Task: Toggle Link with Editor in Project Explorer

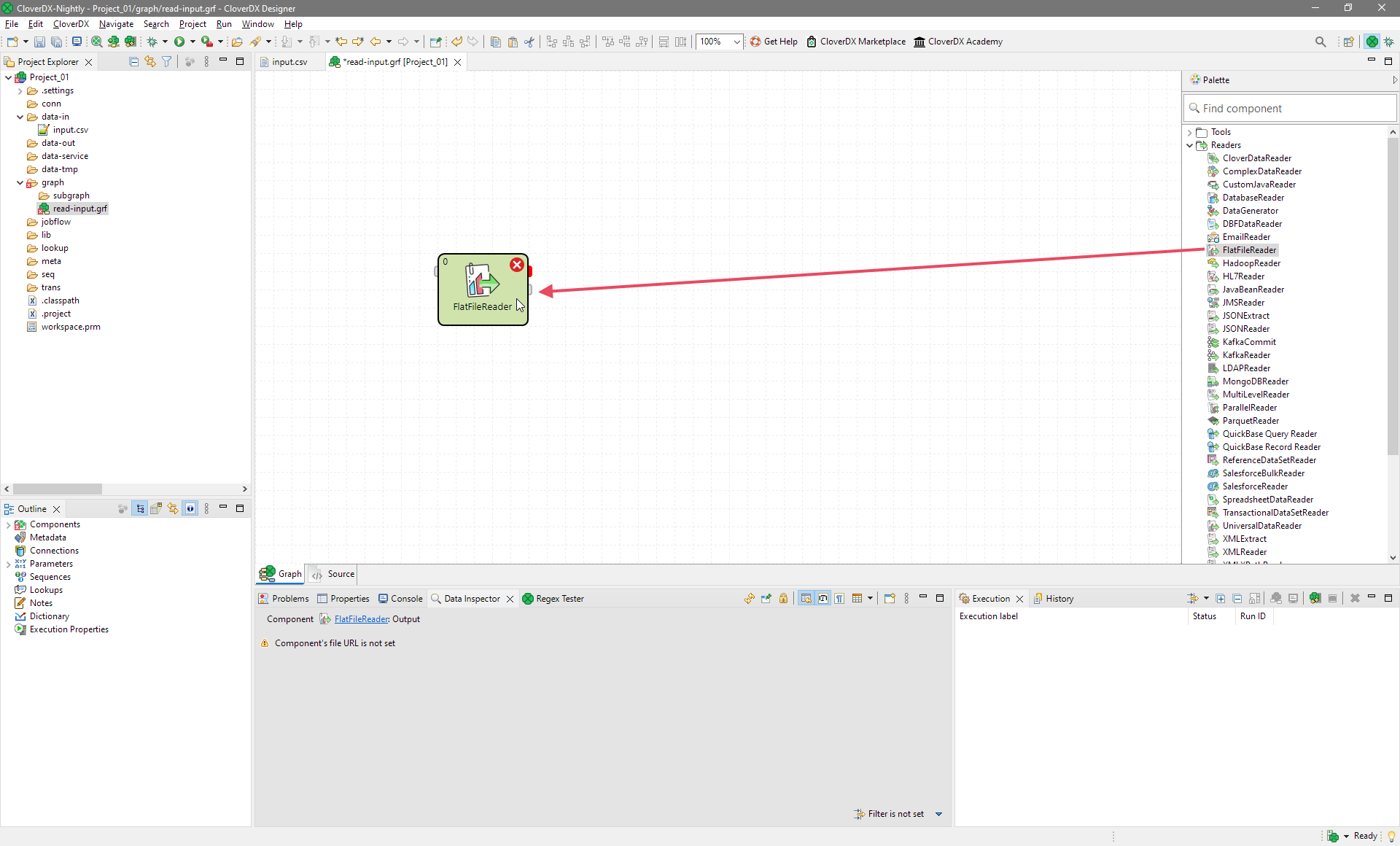Action: coord(150,62)
